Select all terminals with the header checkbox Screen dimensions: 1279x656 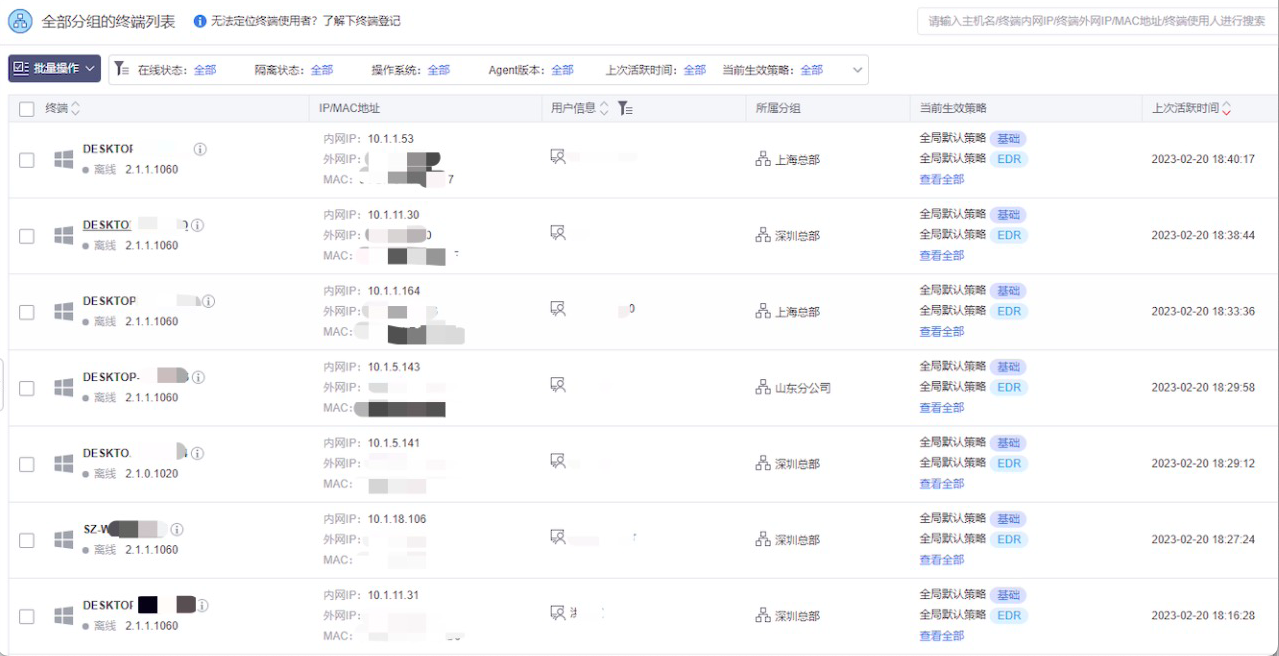pyautogui.click(x=27, y=107)
